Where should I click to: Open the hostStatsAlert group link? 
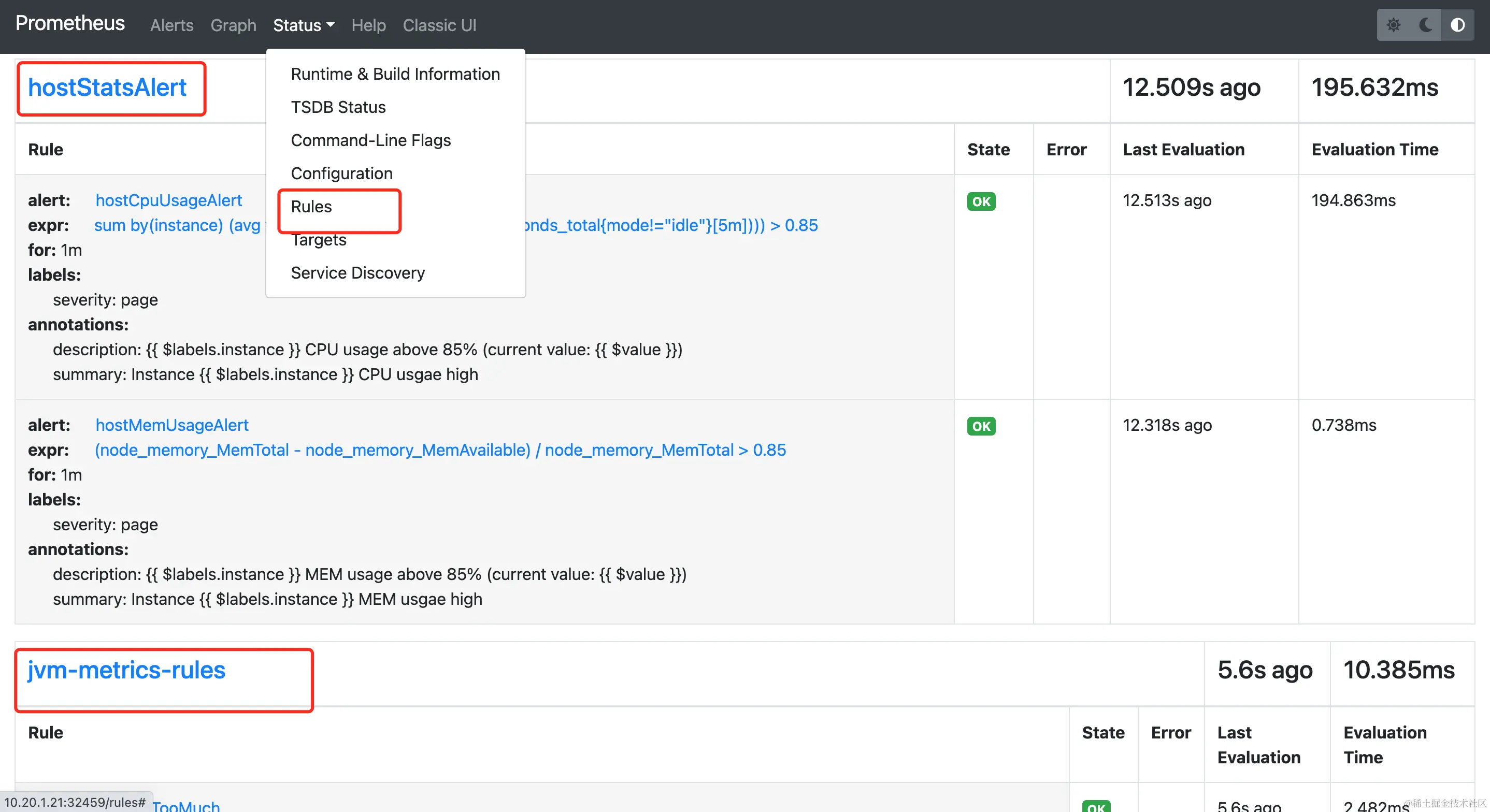click(x=107, y=88)
